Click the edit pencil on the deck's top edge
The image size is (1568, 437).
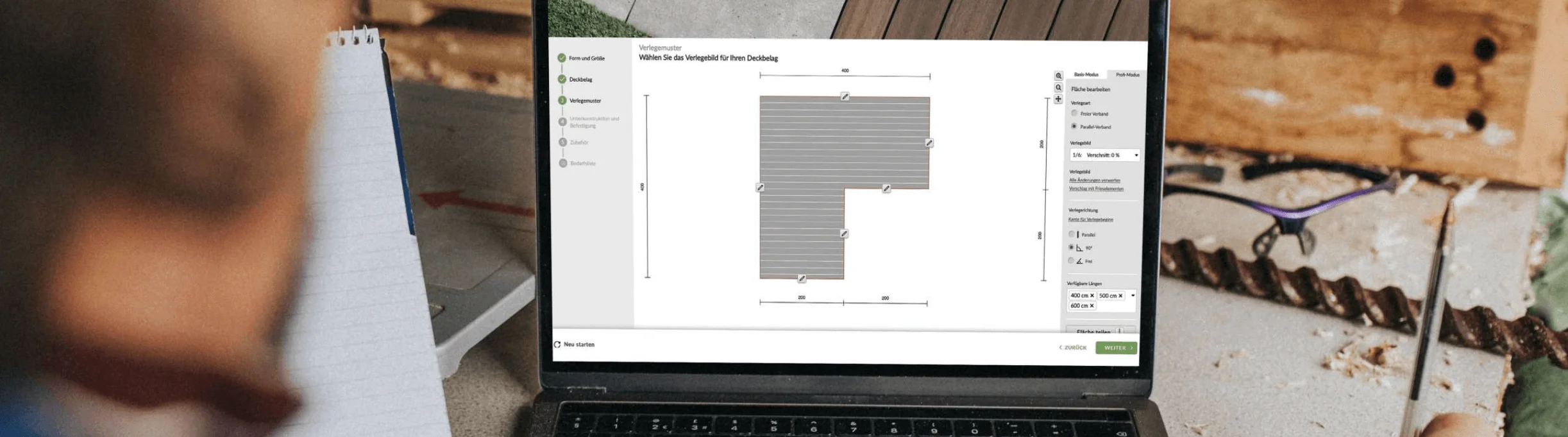(x=845, y=96)
